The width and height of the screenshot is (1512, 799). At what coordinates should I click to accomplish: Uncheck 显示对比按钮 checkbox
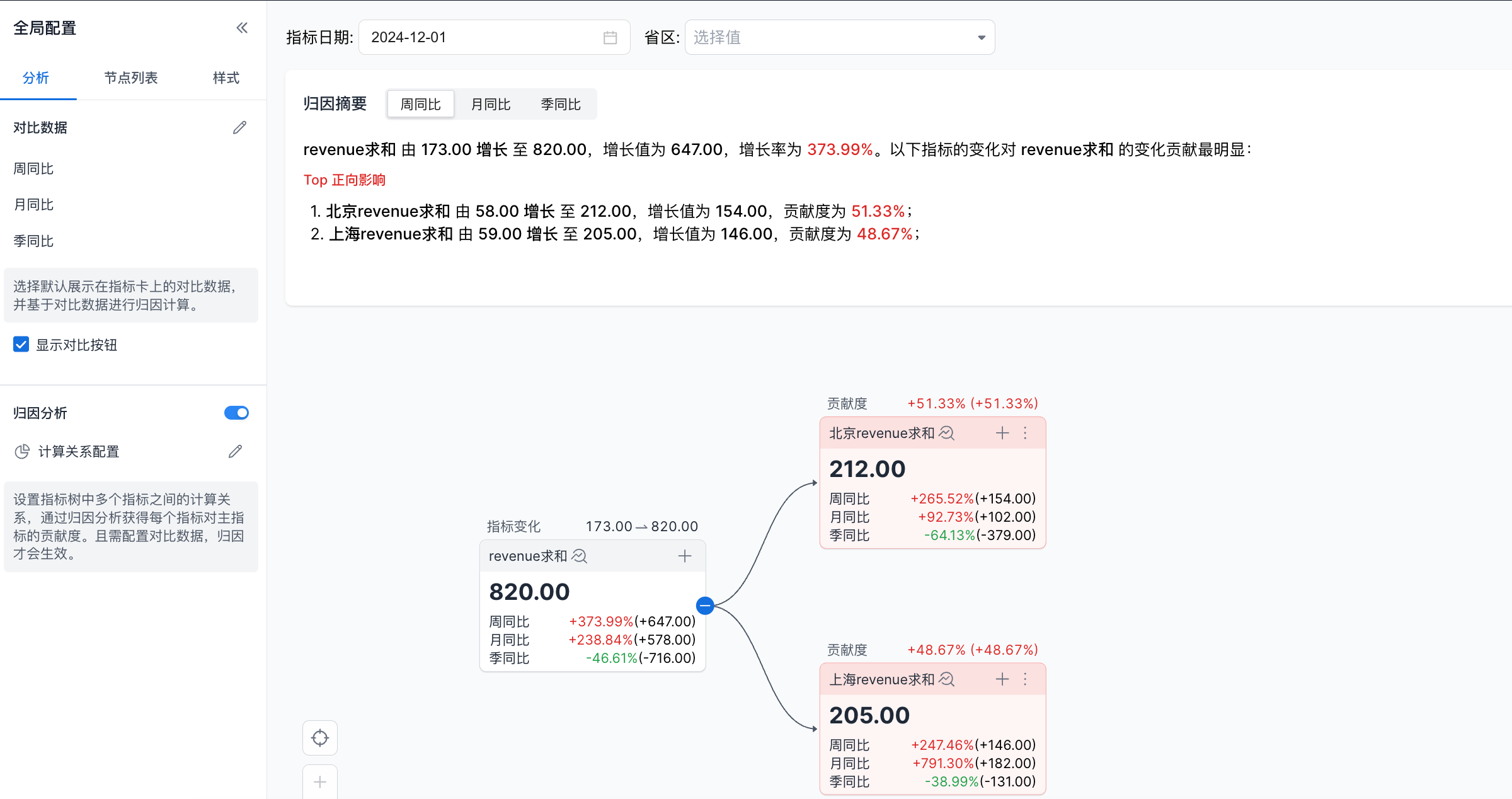21,345
